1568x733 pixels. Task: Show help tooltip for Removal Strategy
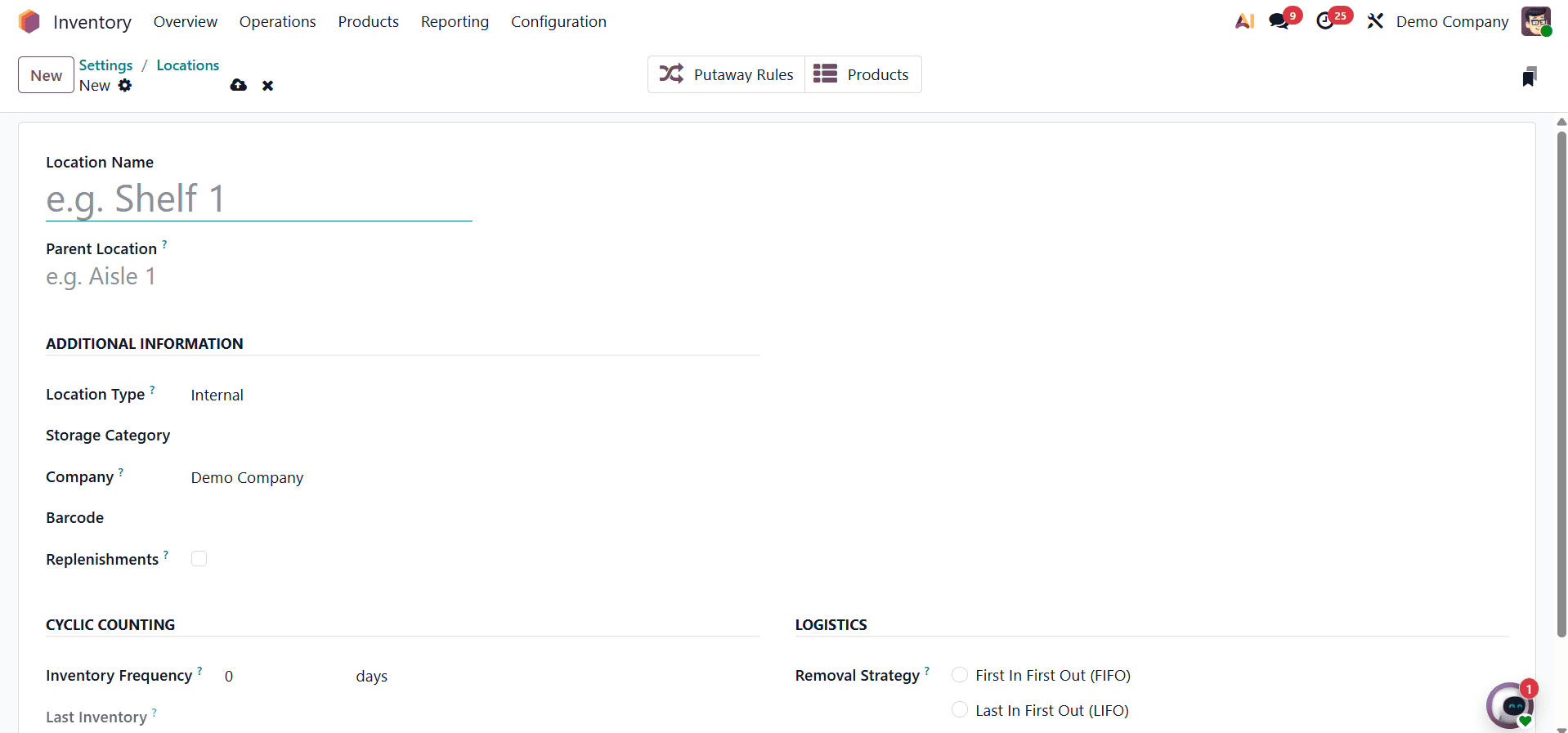(927, 671)
